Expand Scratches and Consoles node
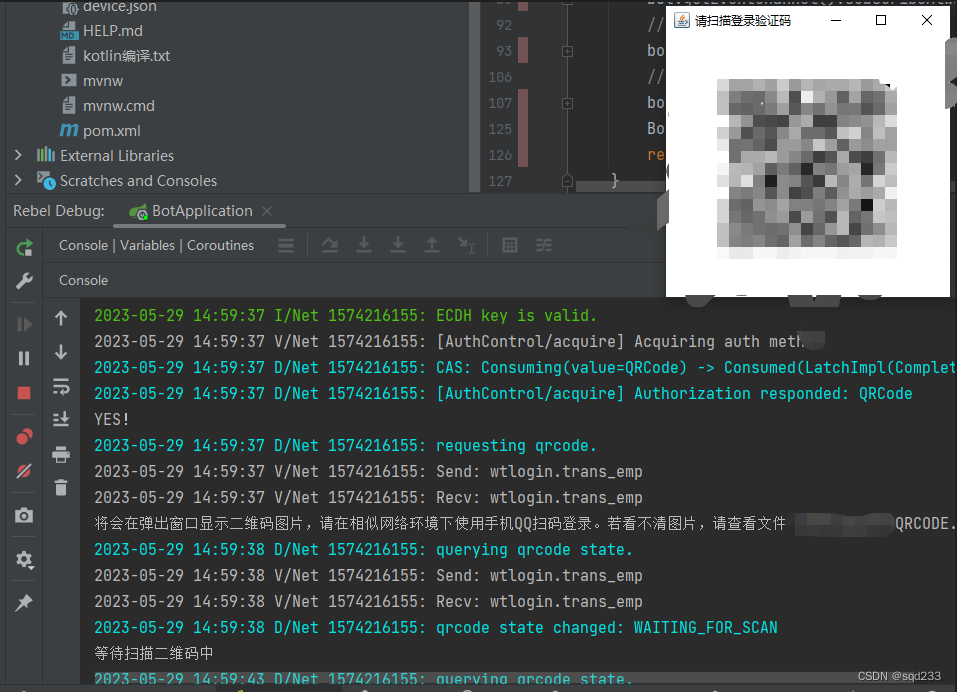 pyautogui.click(x=18, y=180)
